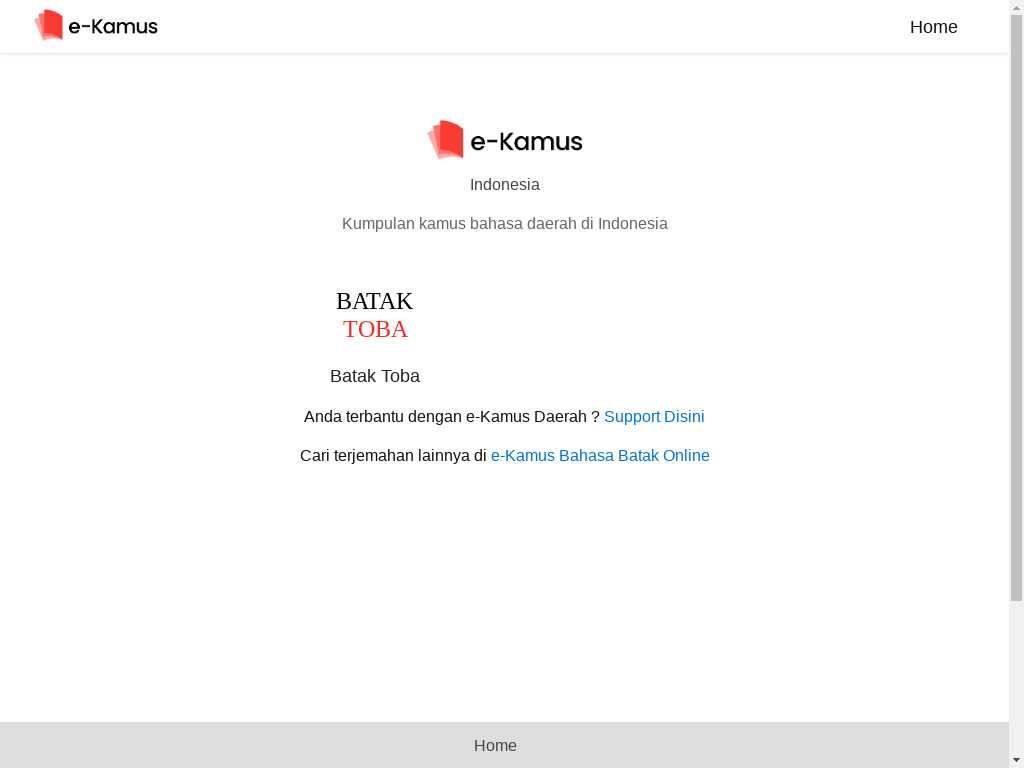Click the footer Home link
The width and height of the screenshot is (1024, 768).
click(495, 746)
